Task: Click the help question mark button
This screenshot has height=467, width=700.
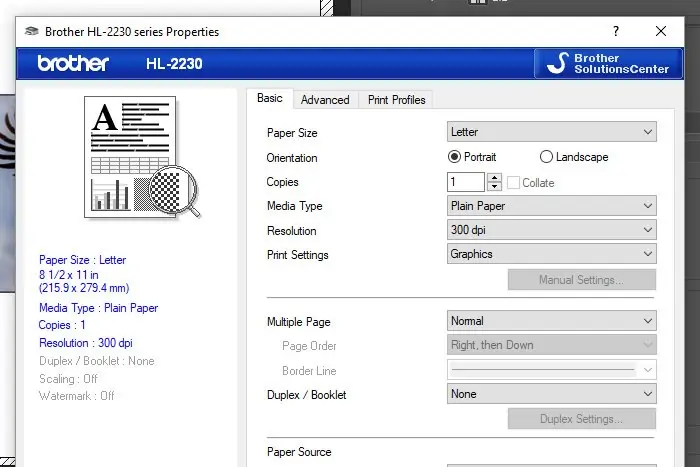Action: tap(616, 31)
